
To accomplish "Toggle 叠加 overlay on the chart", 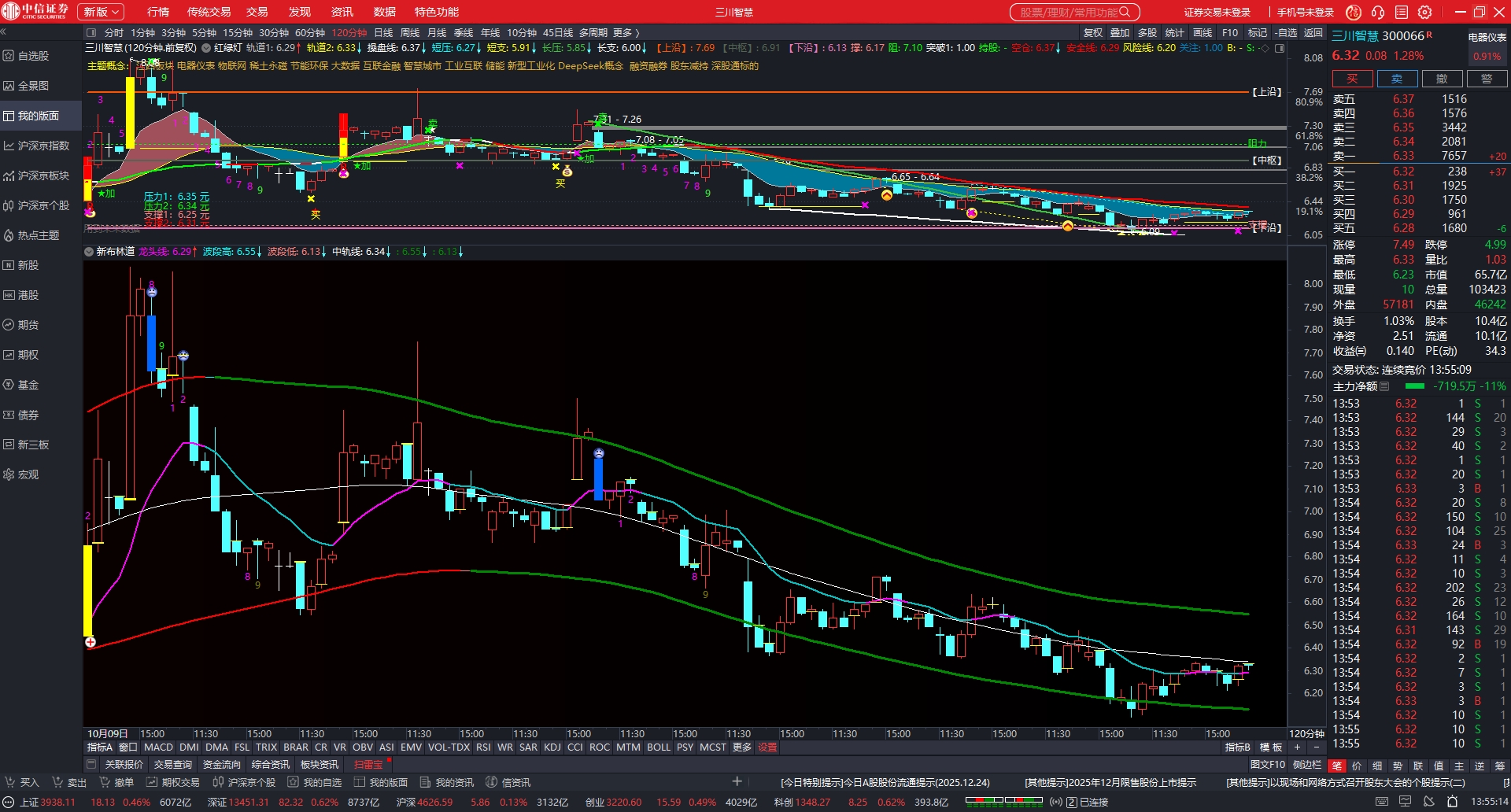I will (x=1120, y=33).
